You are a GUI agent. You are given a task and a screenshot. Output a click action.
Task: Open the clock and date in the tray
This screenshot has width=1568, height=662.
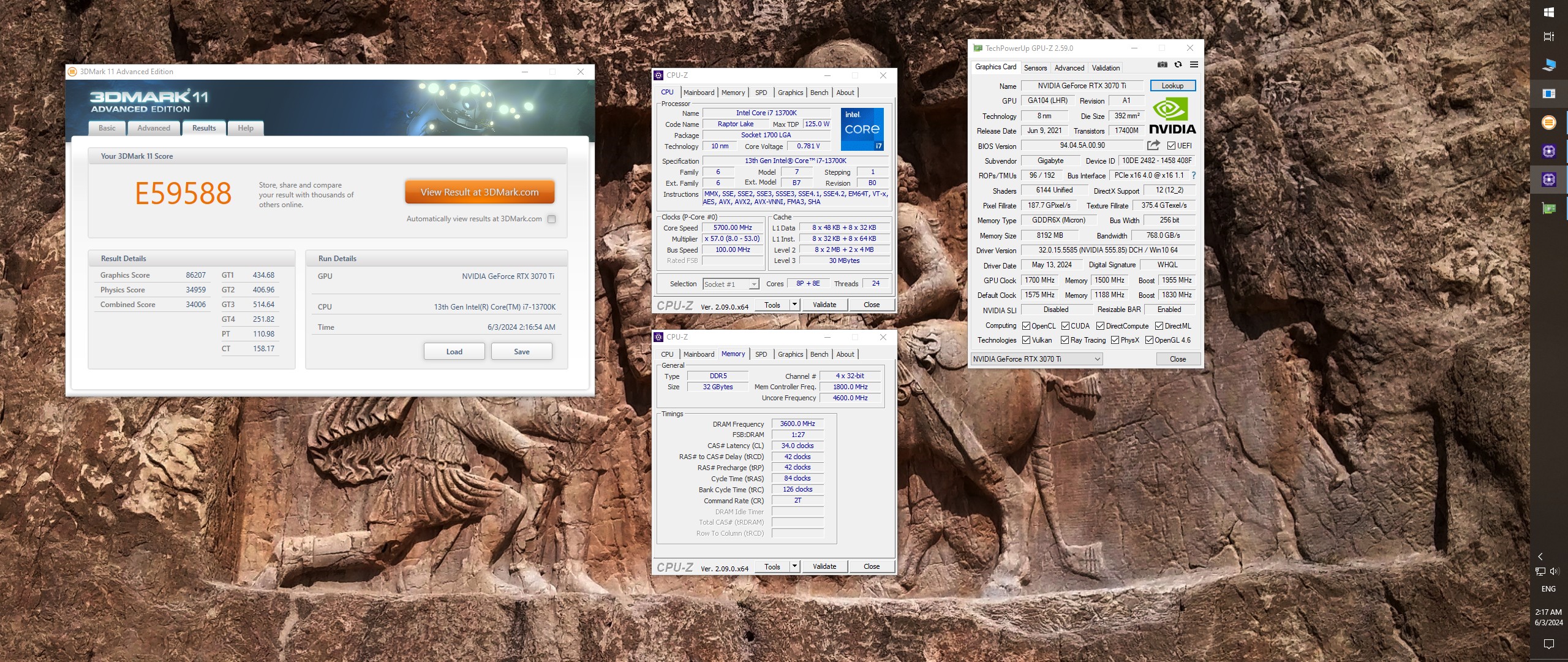click(1548, 617)
